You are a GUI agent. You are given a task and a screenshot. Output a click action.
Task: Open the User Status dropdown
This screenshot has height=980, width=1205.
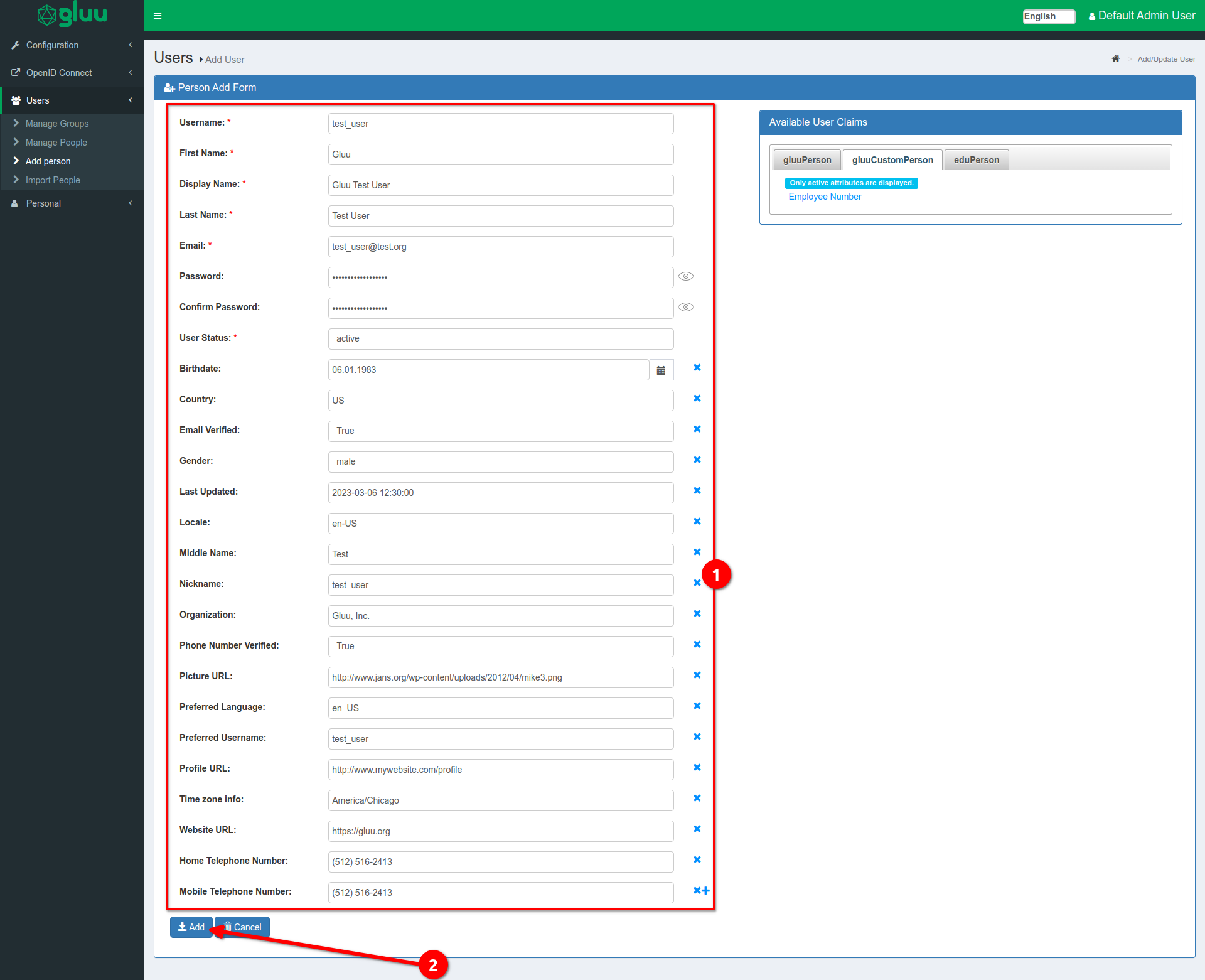point(500,339)
